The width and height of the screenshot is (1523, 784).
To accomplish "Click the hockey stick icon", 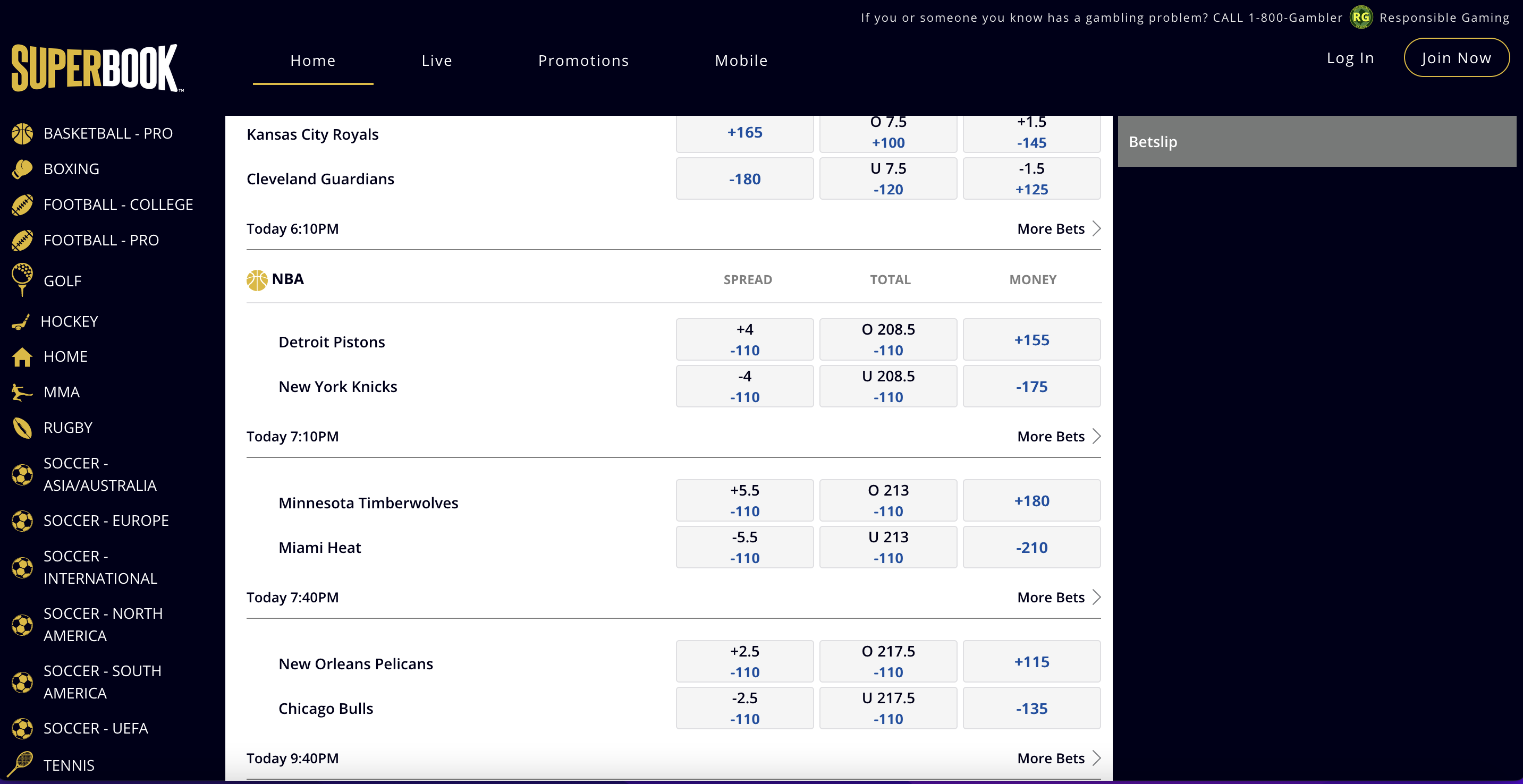I will tap(21, 321).
